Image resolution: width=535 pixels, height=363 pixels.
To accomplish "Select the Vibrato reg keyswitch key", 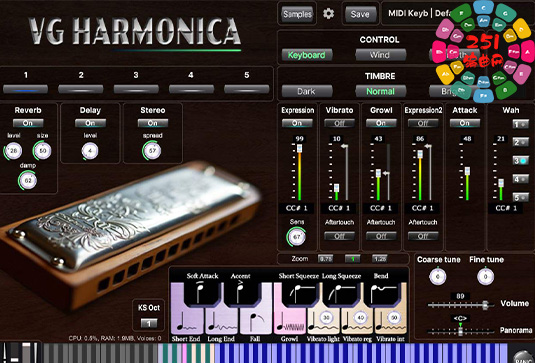I will coord(357,321).
